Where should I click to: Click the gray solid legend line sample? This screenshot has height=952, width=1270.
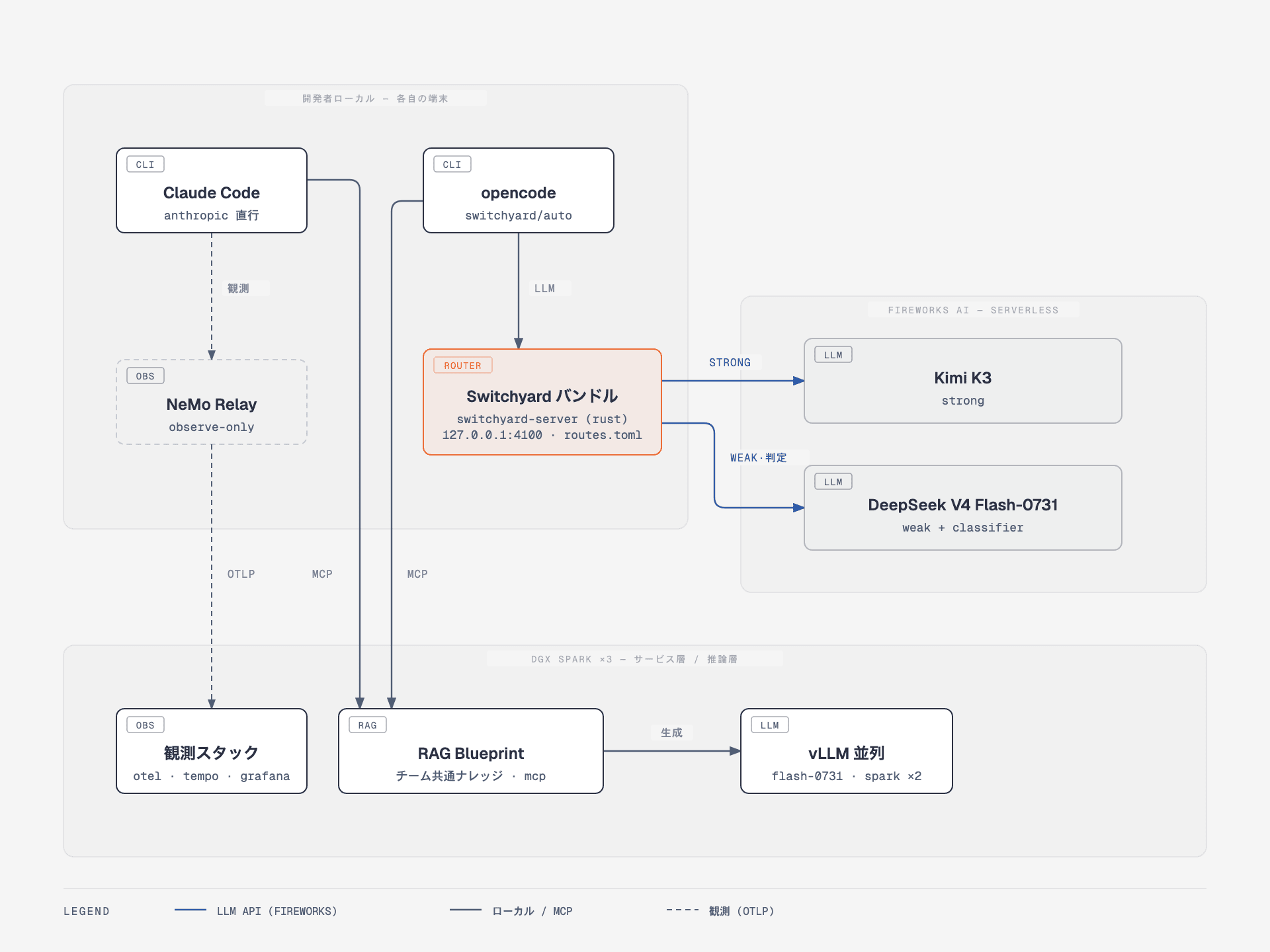point(466,910)
